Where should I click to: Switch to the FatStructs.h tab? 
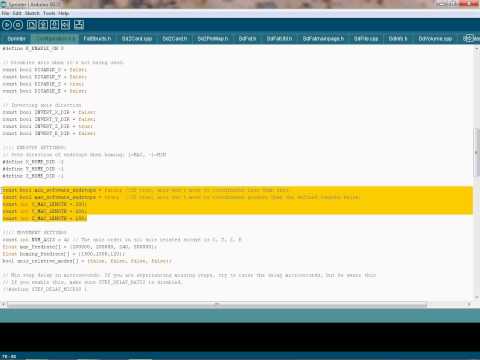pyautogui.click(x=97, y=39)
